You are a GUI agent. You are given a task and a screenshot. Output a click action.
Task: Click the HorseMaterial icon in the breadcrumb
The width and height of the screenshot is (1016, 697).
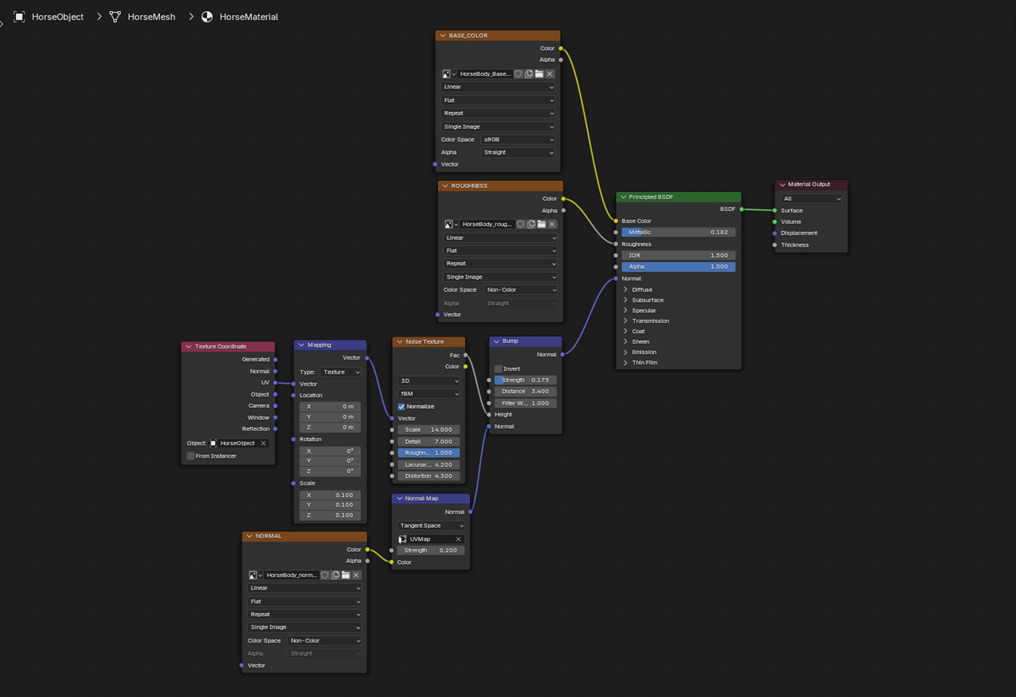207,17
